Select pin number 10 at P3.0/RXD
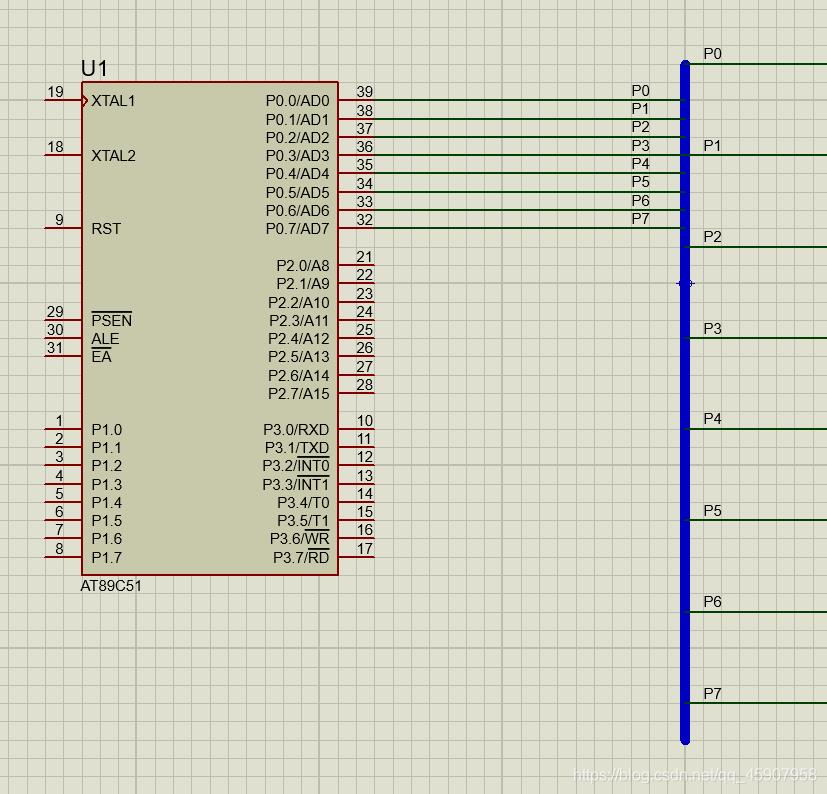827x794 pixels. click(x=364, y=420)
